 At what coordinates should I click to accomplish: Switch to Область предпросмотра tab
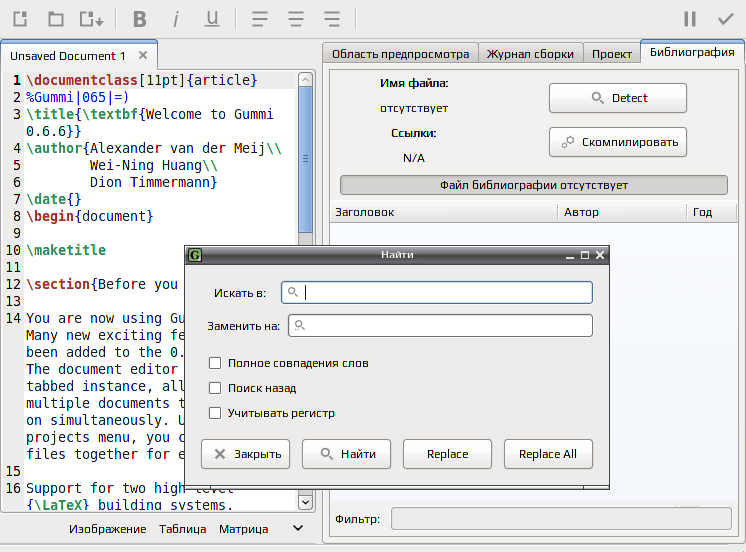click(x=401, y=54)
